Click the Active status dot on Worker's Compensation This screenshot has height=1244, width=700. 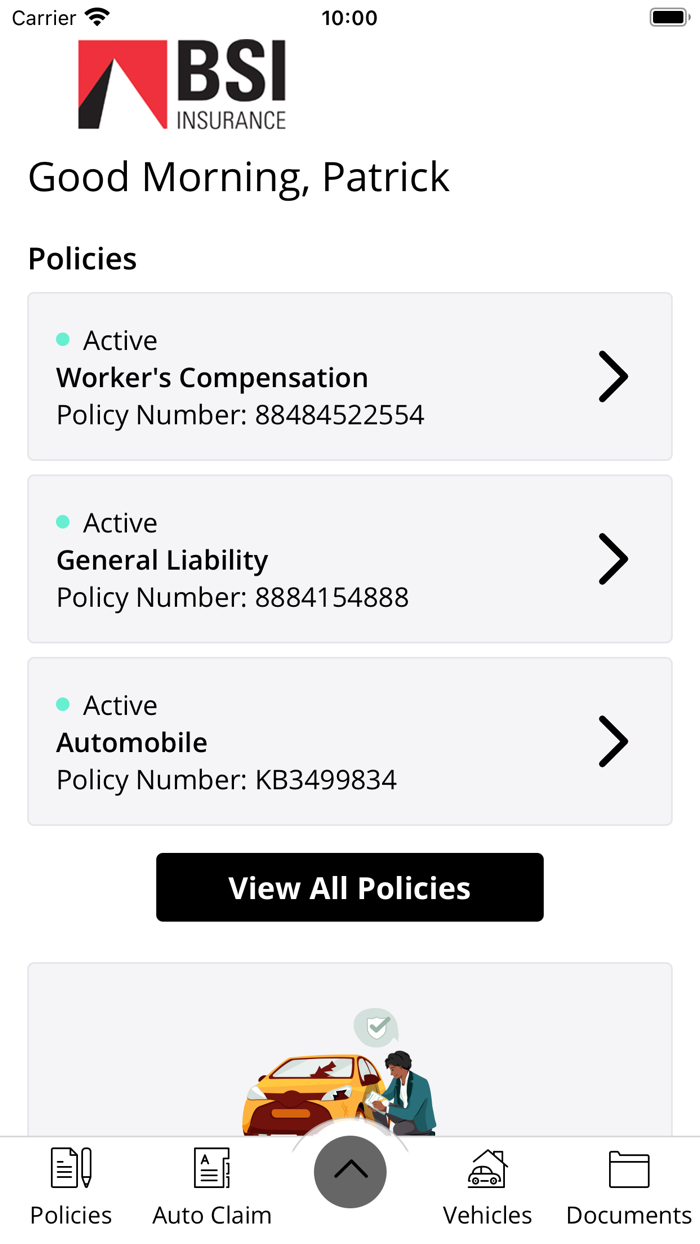point(64,340)
